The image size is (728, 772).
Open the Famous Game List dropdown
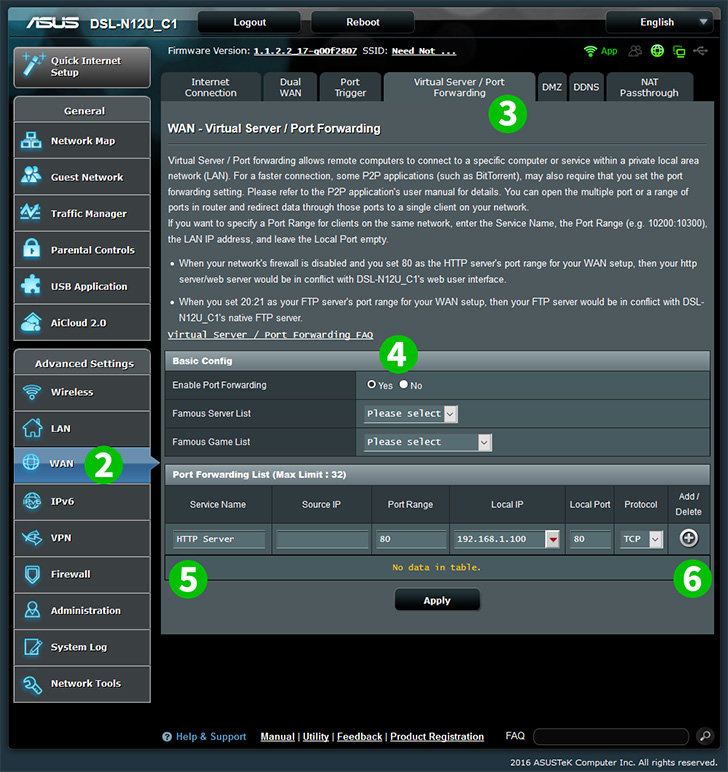[x=428, y=442]
